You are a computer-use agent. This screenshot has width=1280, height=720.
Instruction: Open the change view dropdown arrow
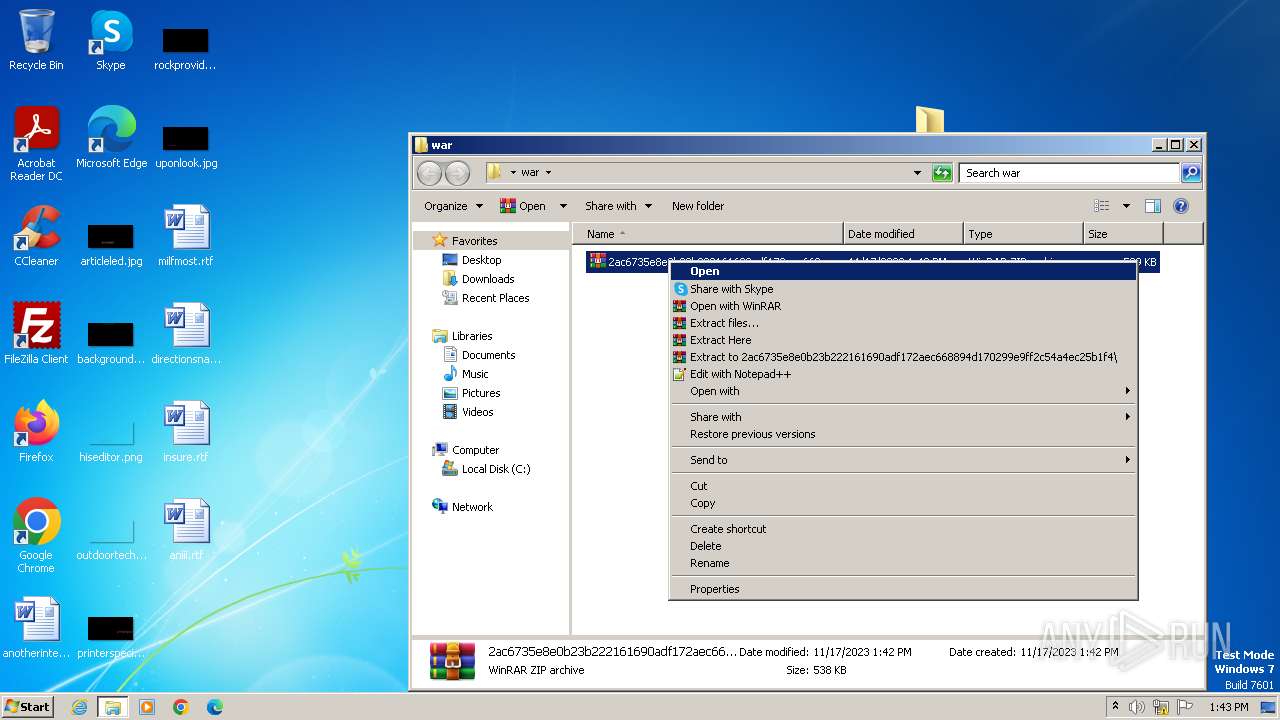click(1126, 206)
